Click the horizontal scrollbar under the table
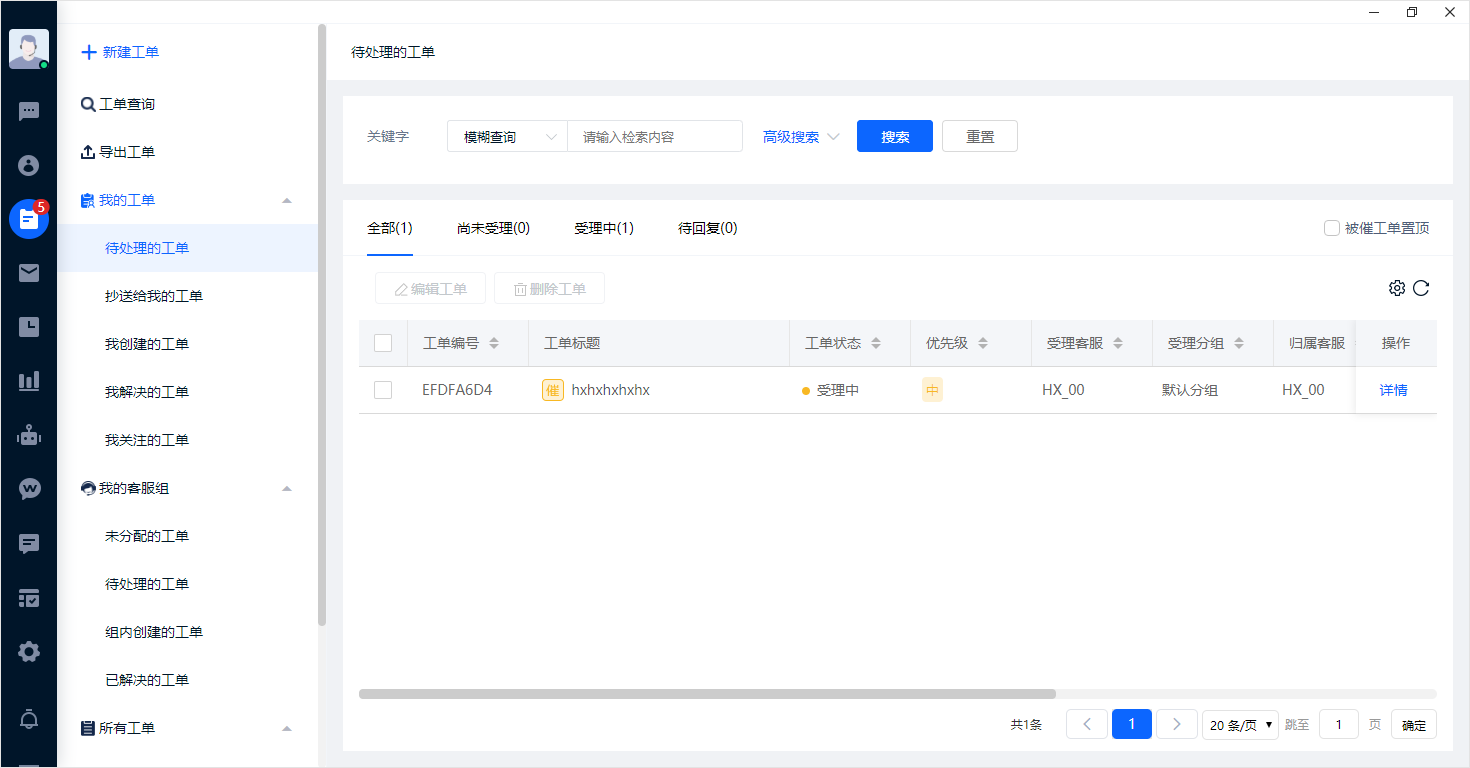 click(x=707, y=694)
